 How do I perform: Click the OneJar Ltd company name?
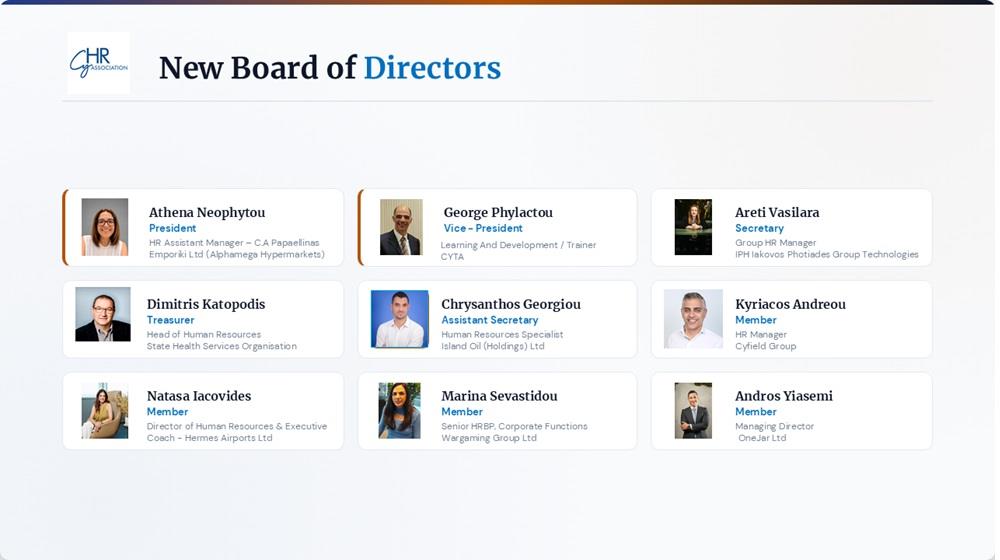[x=762, y=438]
